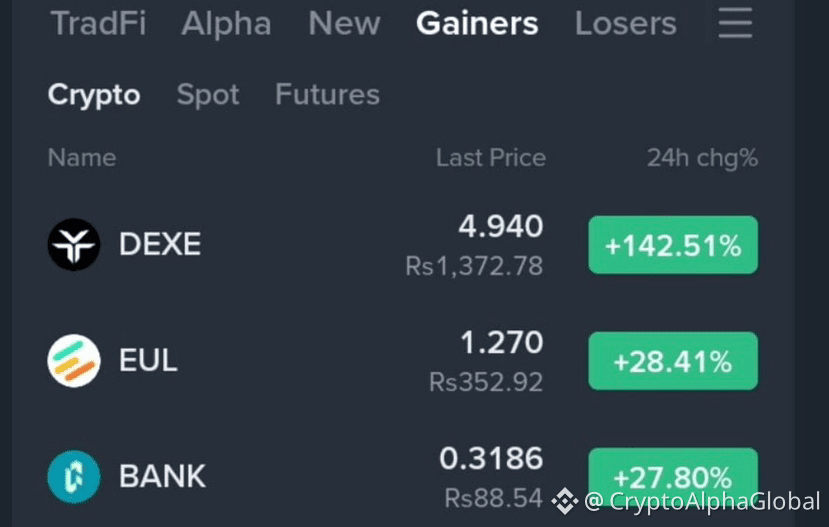Click the Binance watermark logo icon
Image resolution: width=829 pixels, height=527 pixels.
click(x=564, y=501)
